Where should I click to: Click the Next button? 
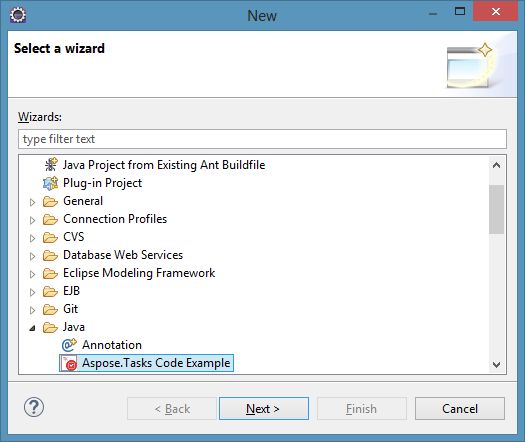[264, 409]
